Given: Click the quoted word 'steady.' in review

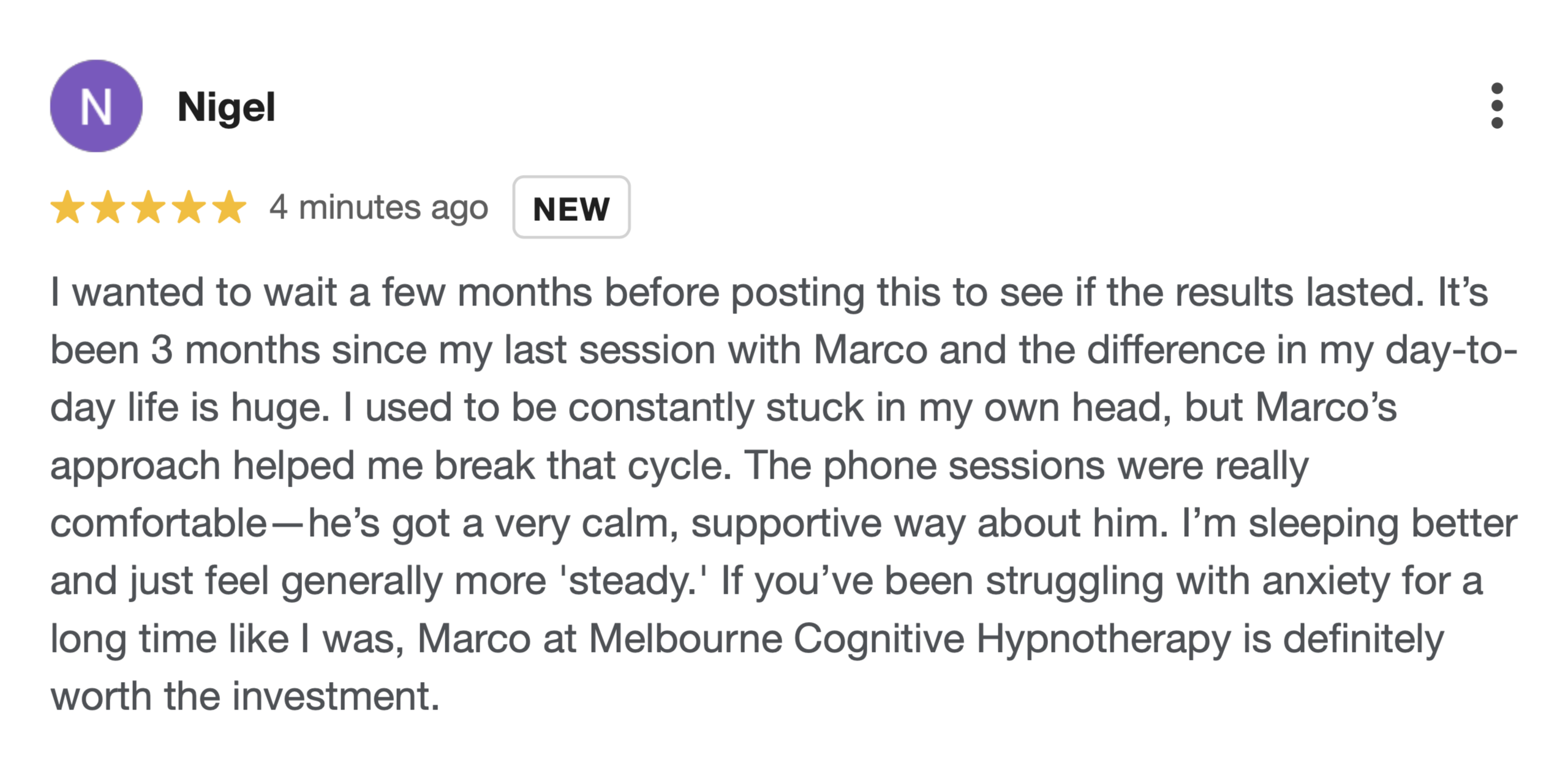Looking at the screenshot, I should click(633, 581).
